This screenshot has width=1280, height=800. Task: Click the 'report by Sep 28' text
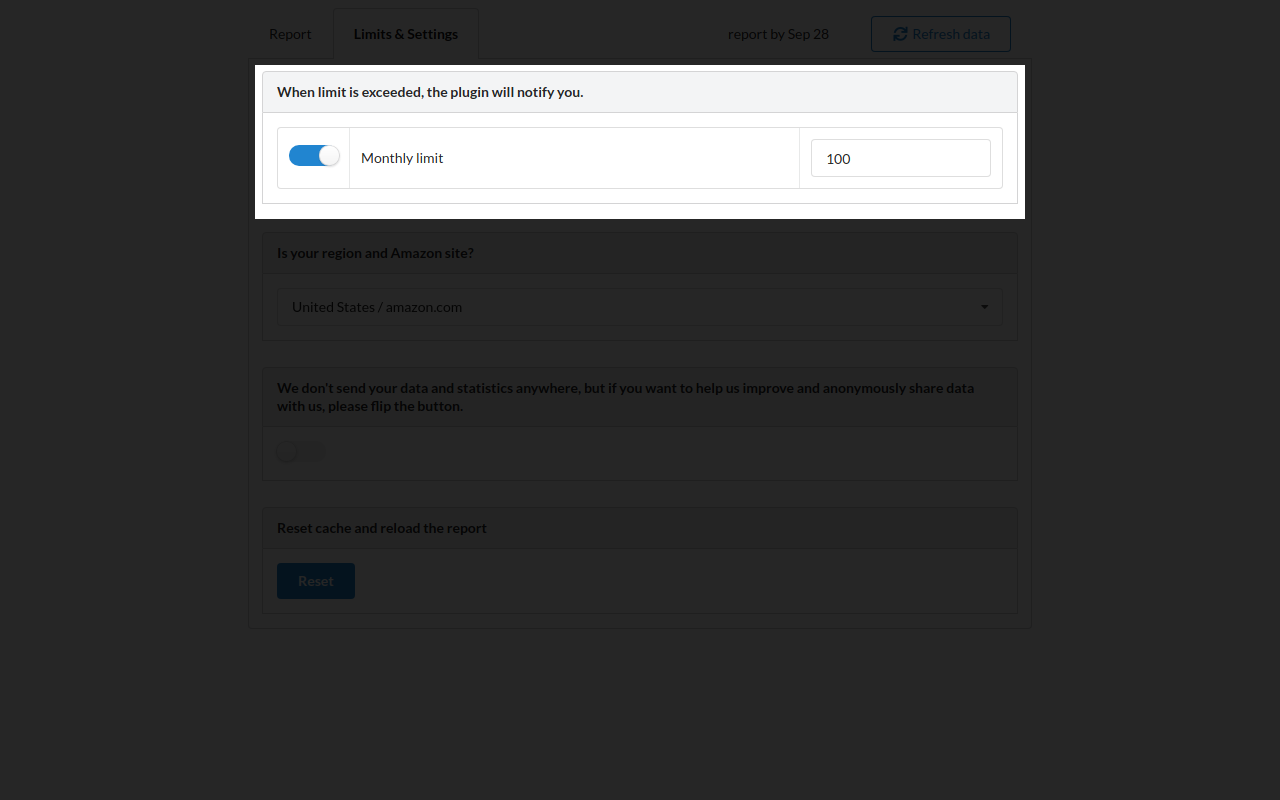[778, 34]
